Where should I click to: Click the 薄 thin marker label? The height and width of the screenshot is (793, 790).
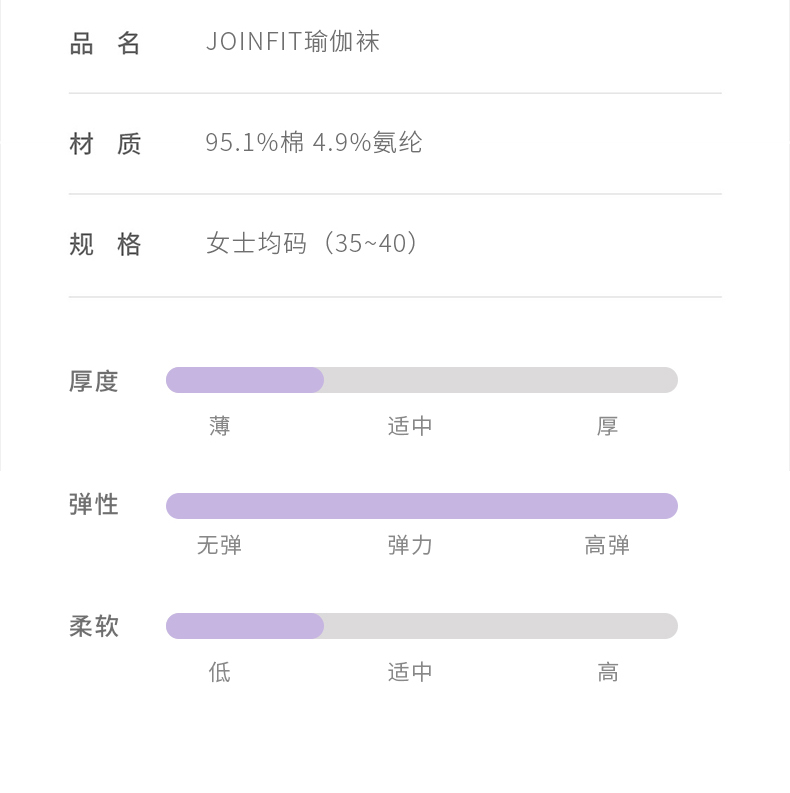coord(220,426)
